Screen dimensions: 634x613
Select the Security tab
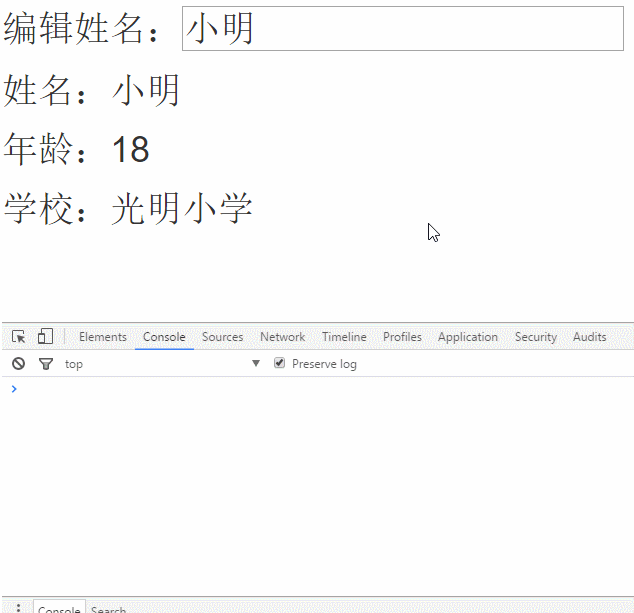[535, 337]
